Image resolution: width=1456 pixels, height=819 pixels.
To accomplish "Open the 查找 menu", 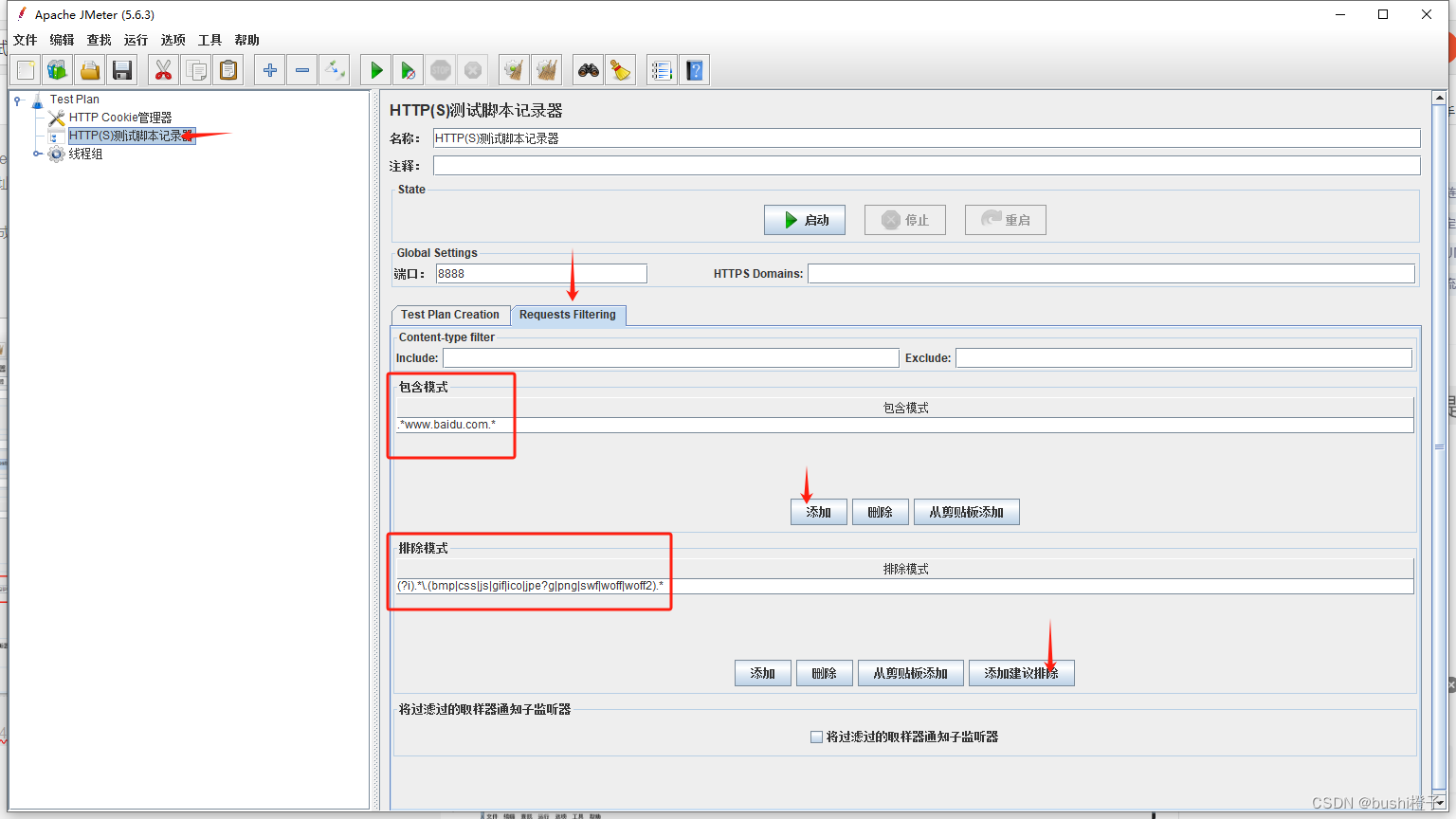I will tap(100, 40).
